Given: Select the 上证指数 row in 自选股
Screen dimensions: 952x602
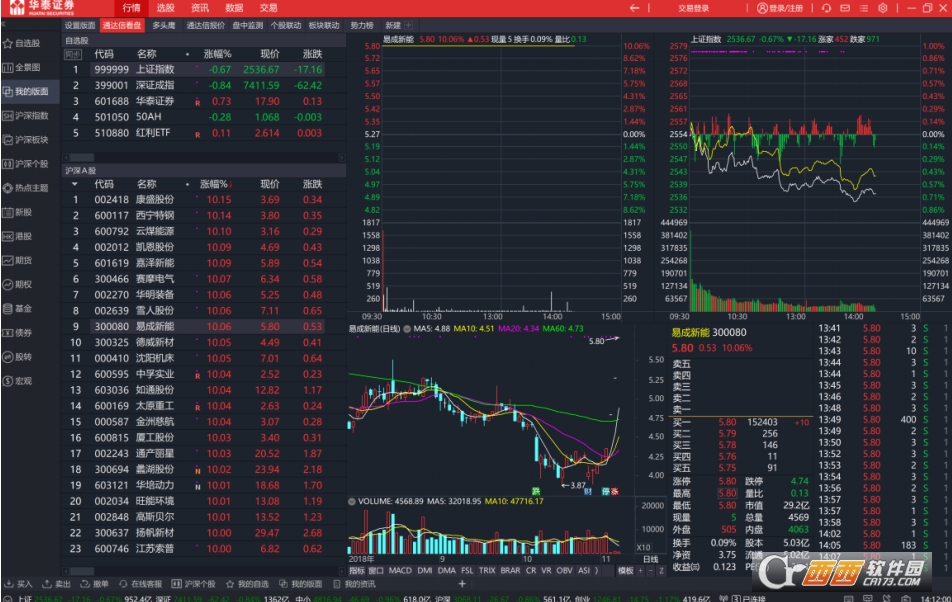Looking at the screenshot, I should pyautogui.click(x=194, y=70).
